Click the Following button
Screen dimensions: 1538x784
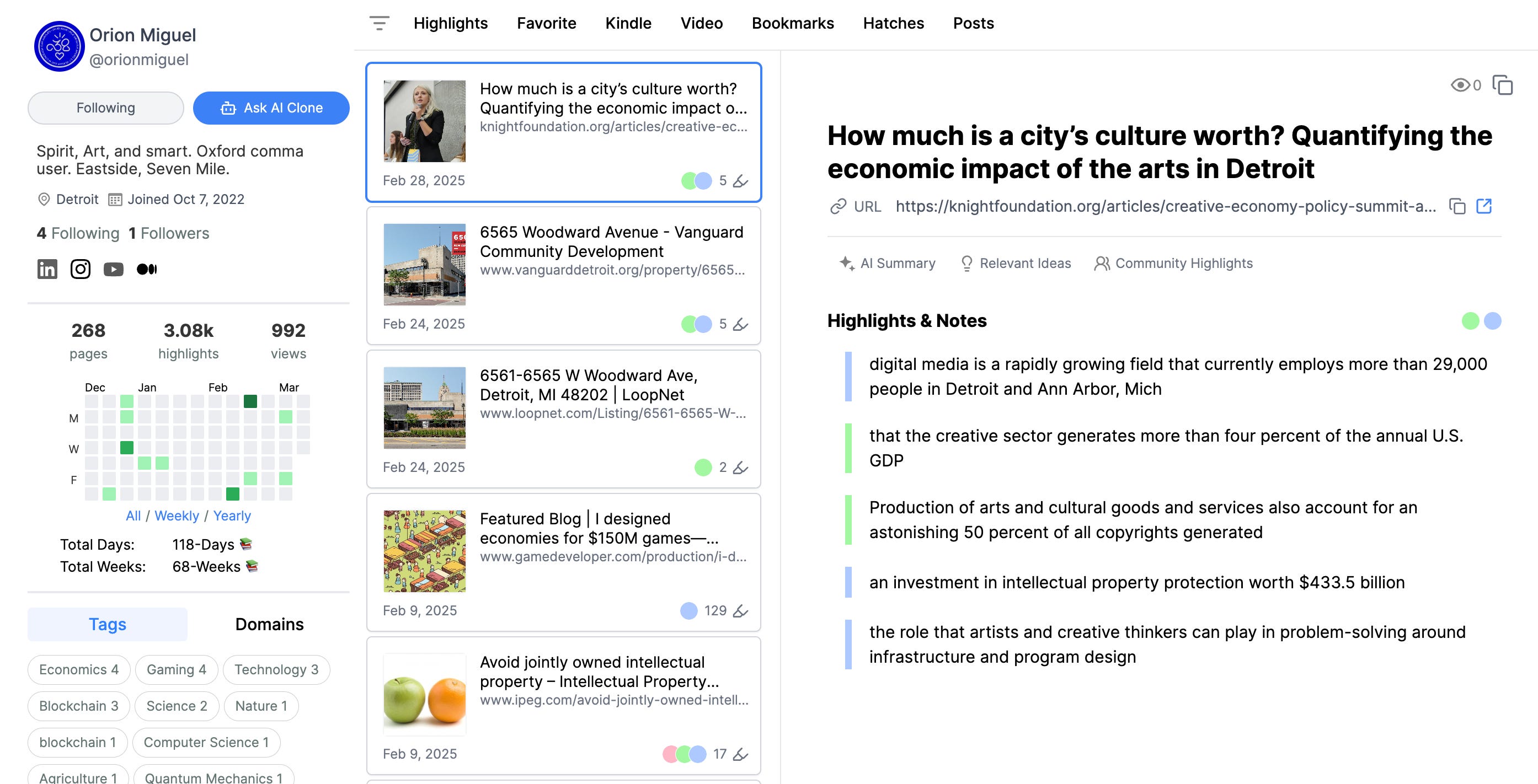pyautogui.click(x=106, y=108)
